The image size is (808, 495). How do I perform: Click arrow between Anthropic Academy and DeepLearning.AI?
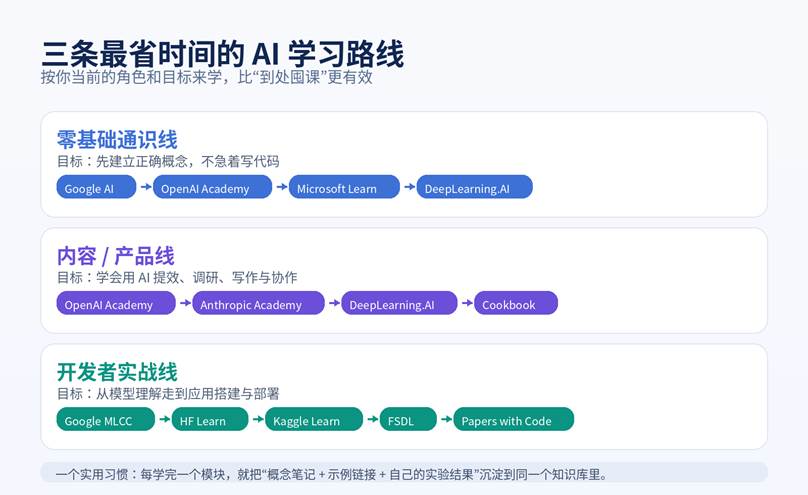point(333,303)
